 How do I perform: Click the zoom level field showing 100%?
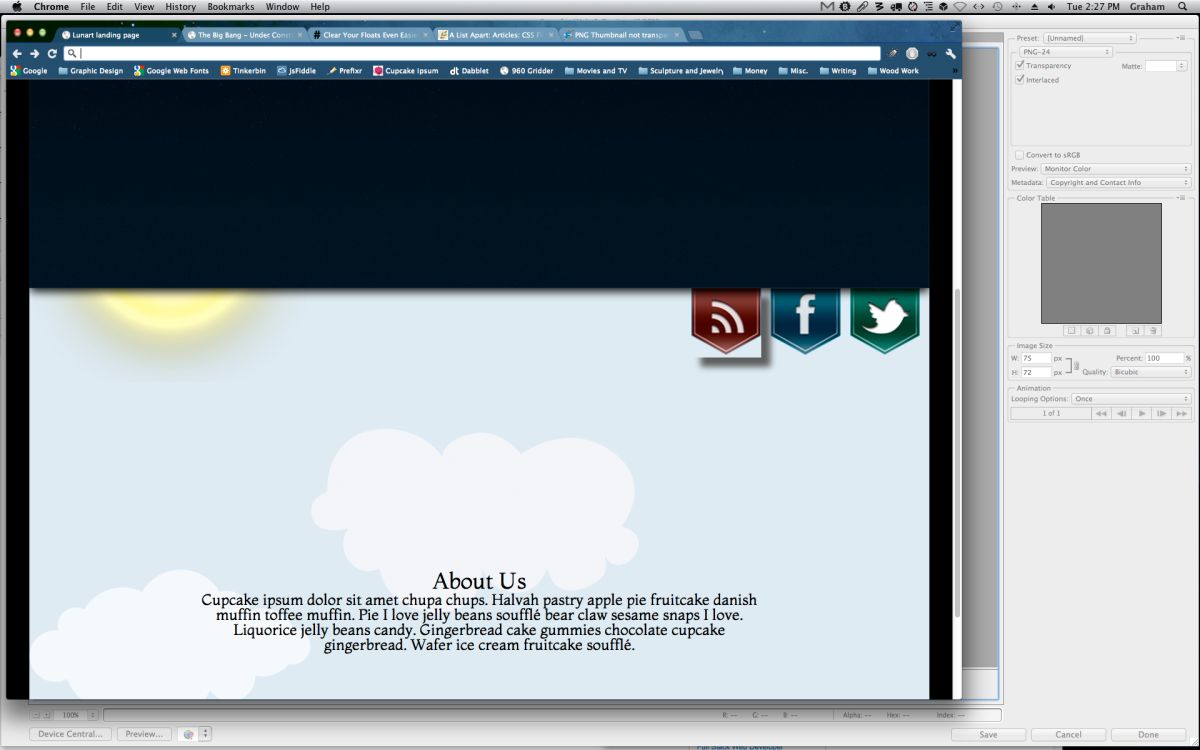tap(71, 715)
